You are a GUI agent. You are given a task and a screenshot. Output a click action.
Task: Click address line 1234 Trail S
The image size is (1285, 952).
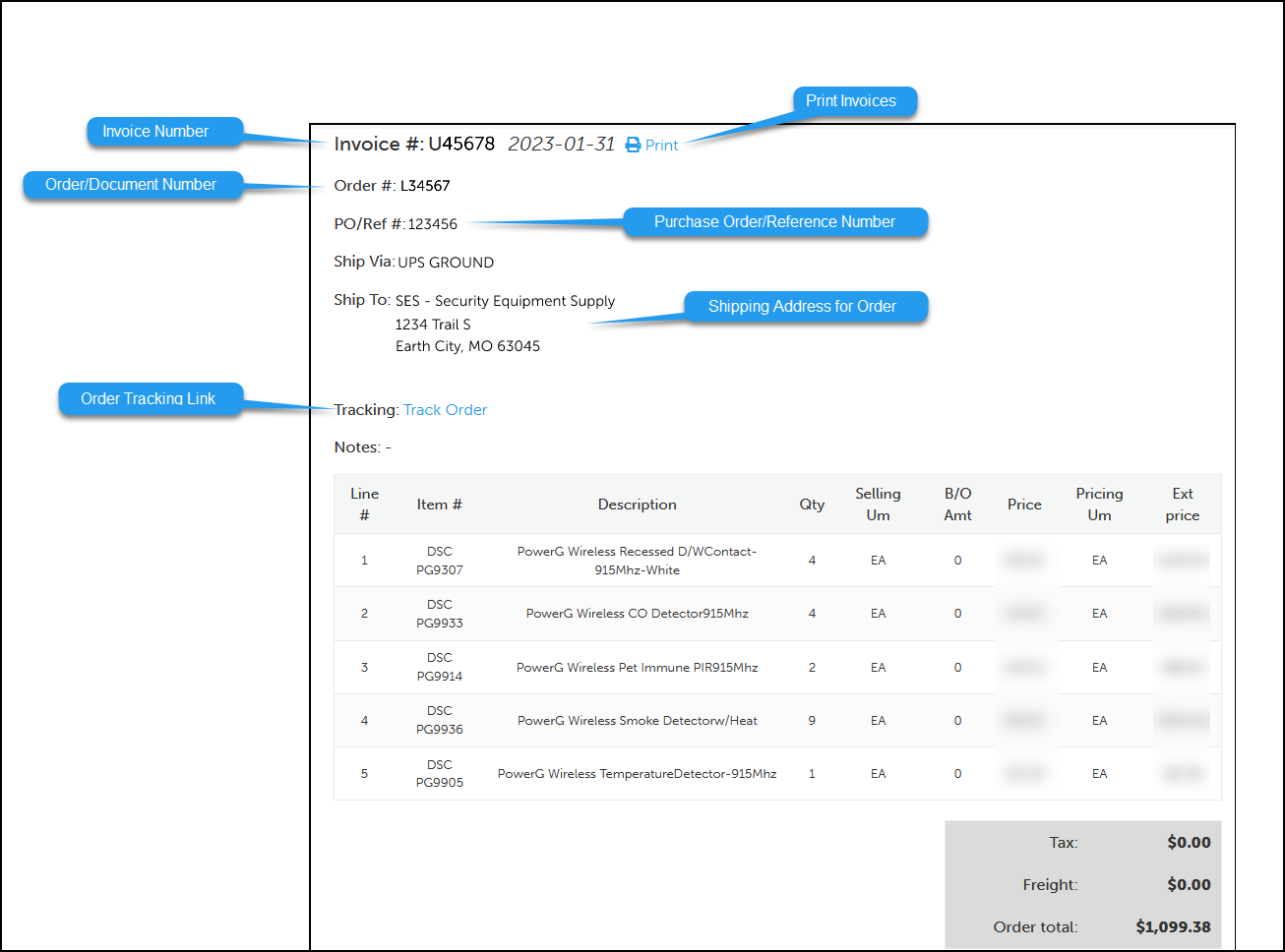(x=433, y=325)
